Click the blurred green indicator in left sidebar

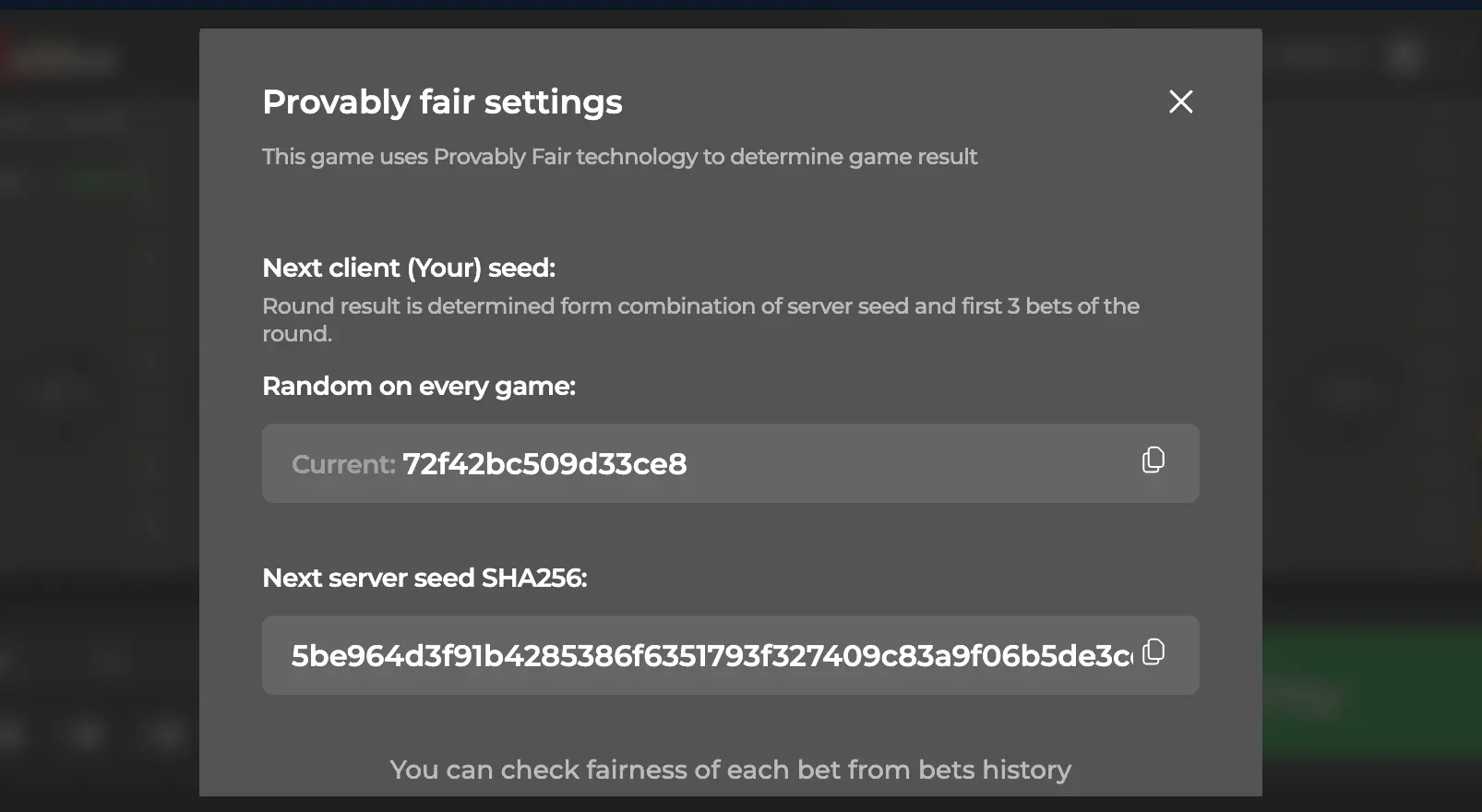[x=103, y=181]
